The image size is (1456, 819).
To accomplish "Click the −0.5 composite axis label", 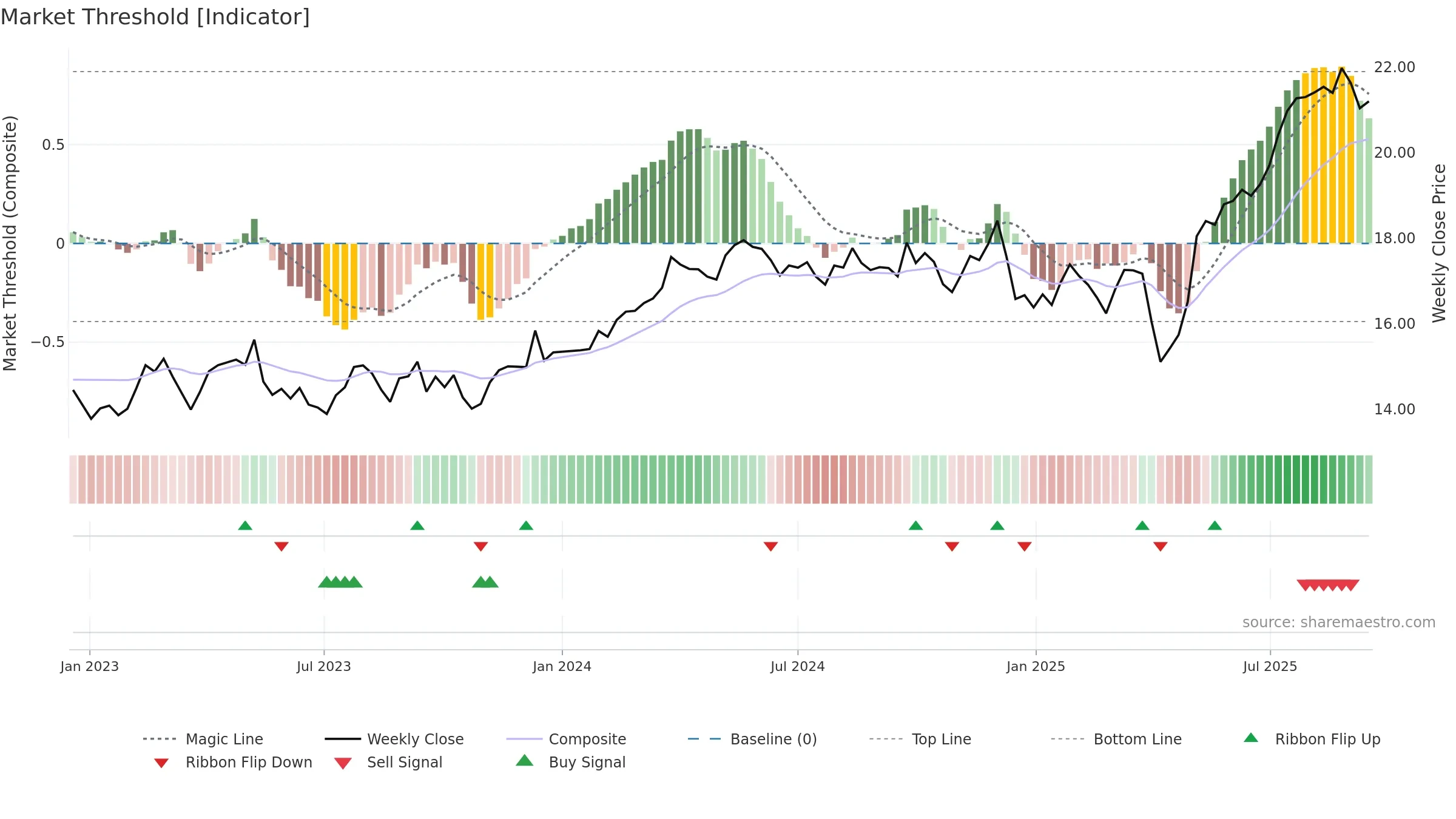I will (48, 342).
